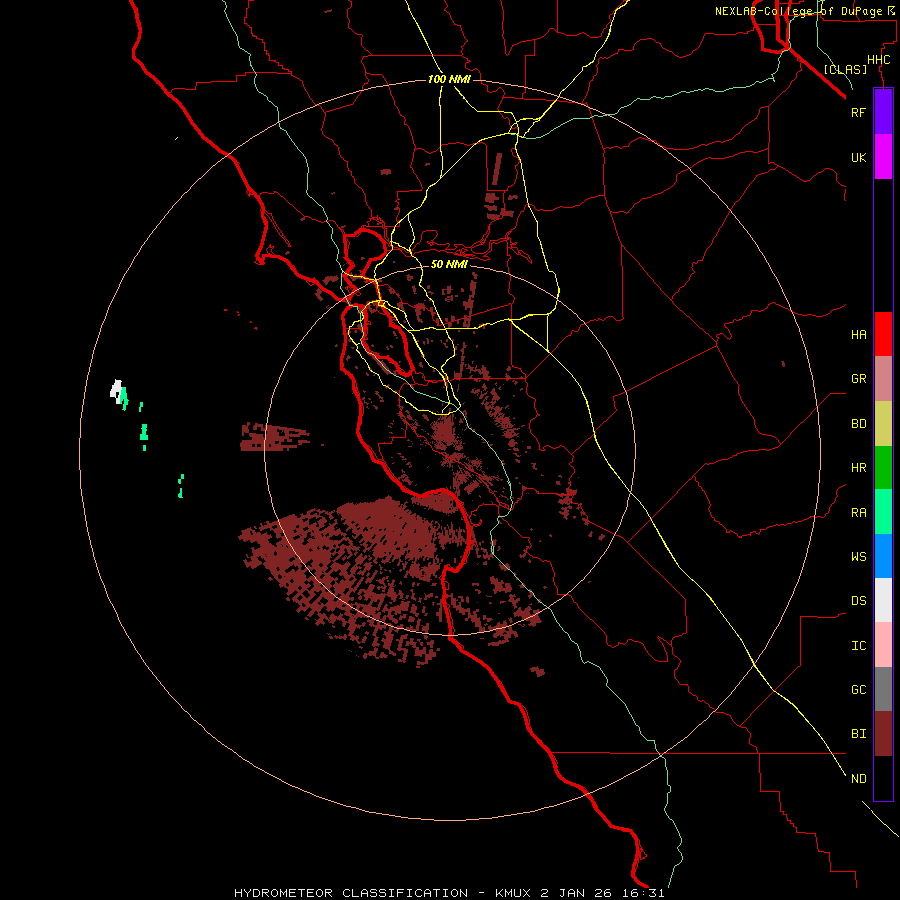Select the light pink IC legend swatch

tap(883, 645)
